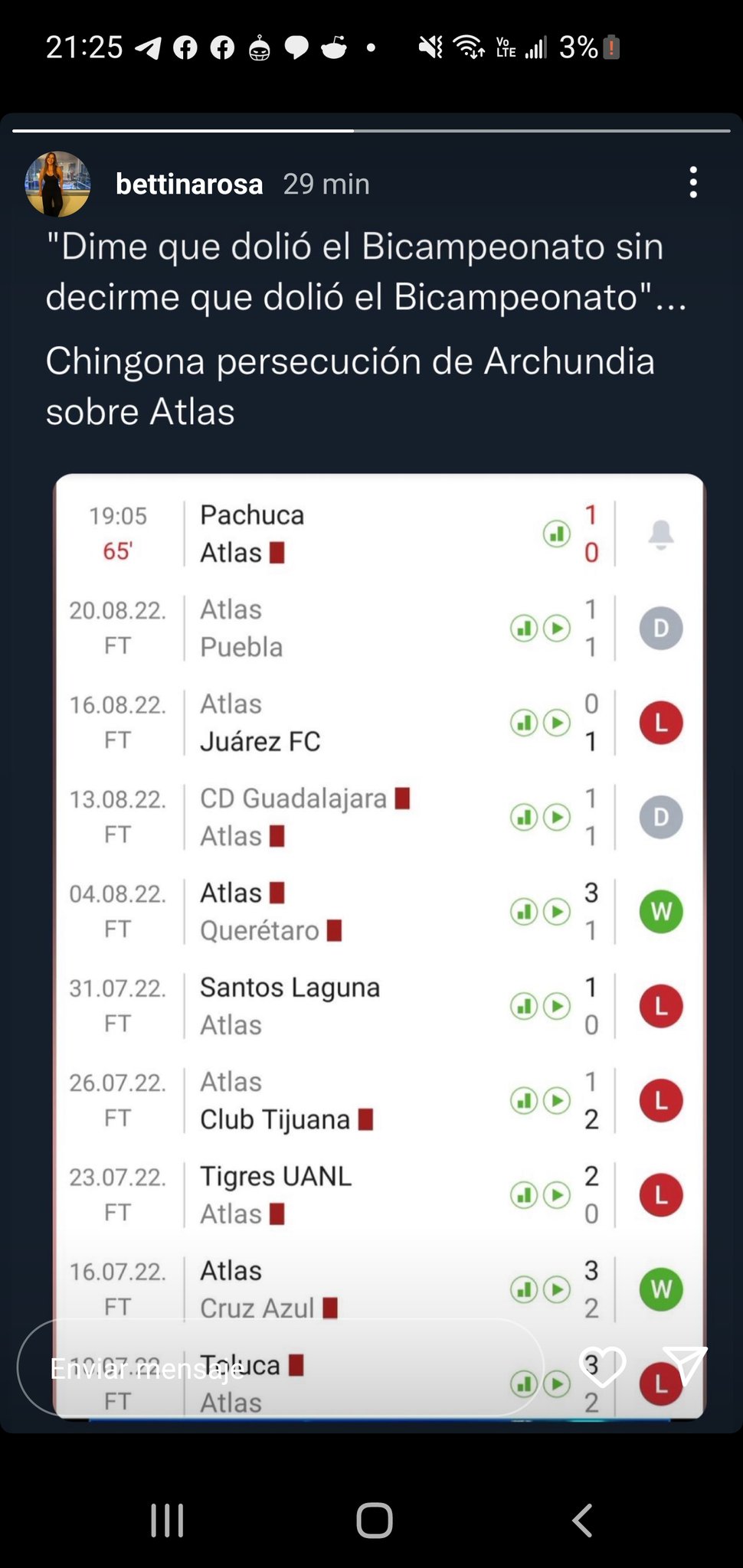Tap the story progress bar at top
Viewport: 743px width, 1568px height.
pos(371,131)
